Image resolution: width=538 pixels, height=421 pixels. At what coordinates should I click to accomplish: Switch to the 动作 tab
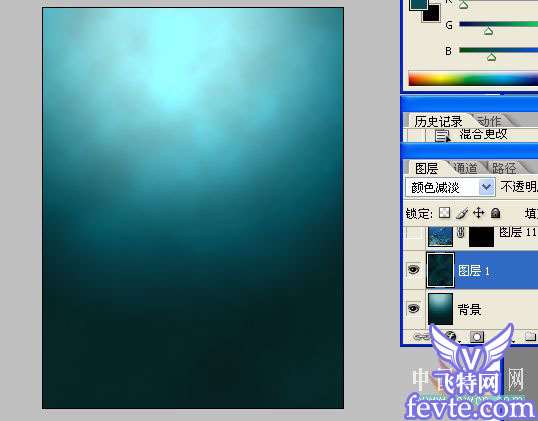coord(489,121)
